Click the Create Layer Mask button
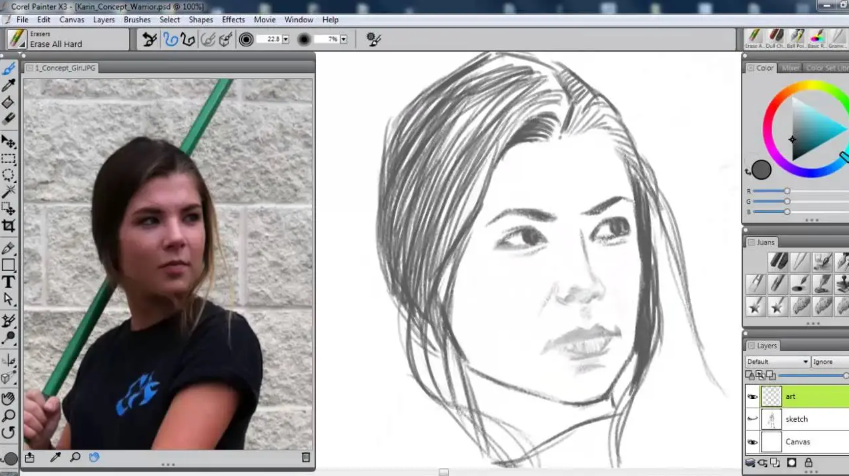Image resolution: width=849 pixels, height=476 pixels. pos(792,462)
